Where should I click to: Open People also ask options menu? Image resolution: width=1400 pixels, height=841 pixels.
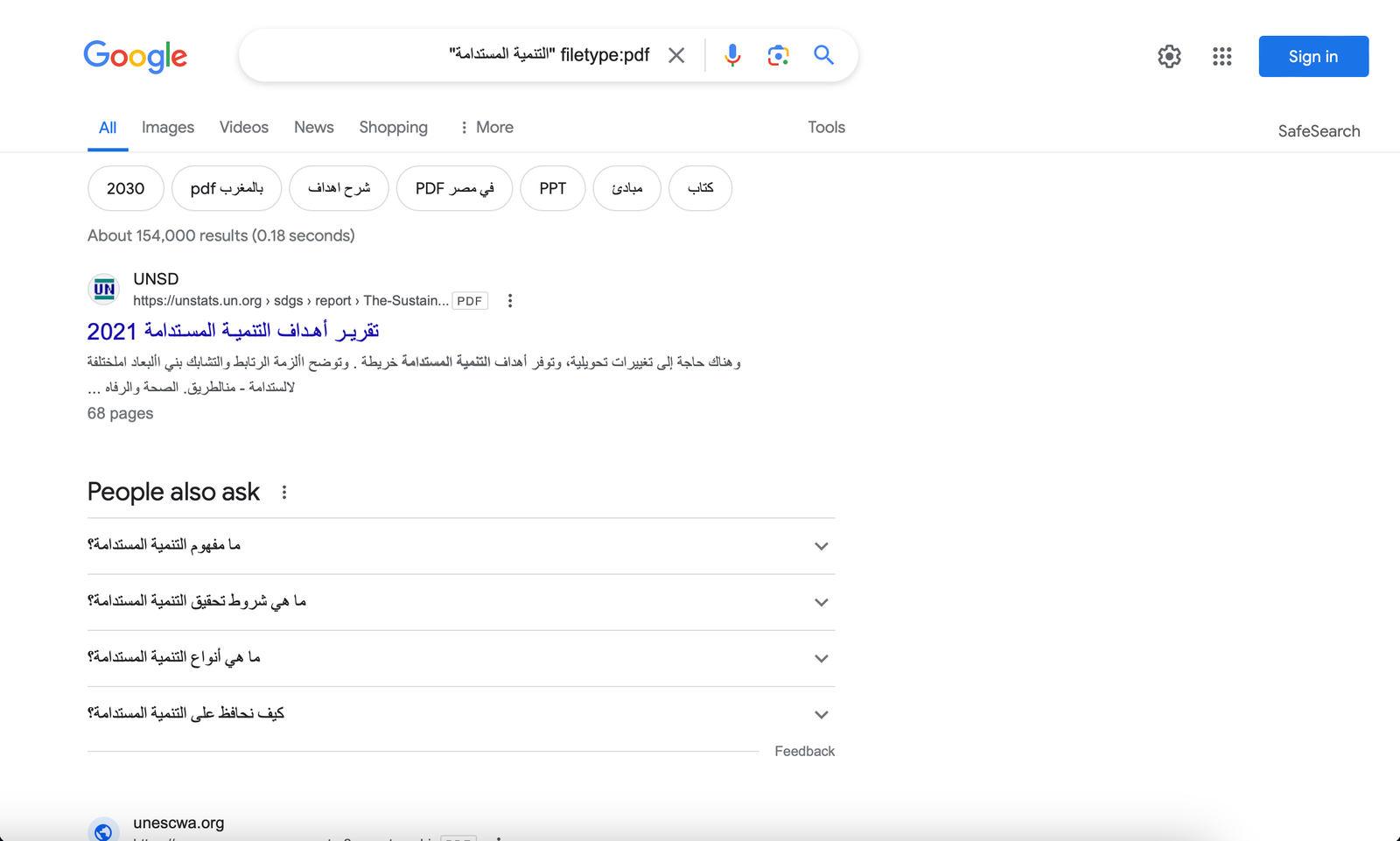pyautogui.click(x=284, y=493)
